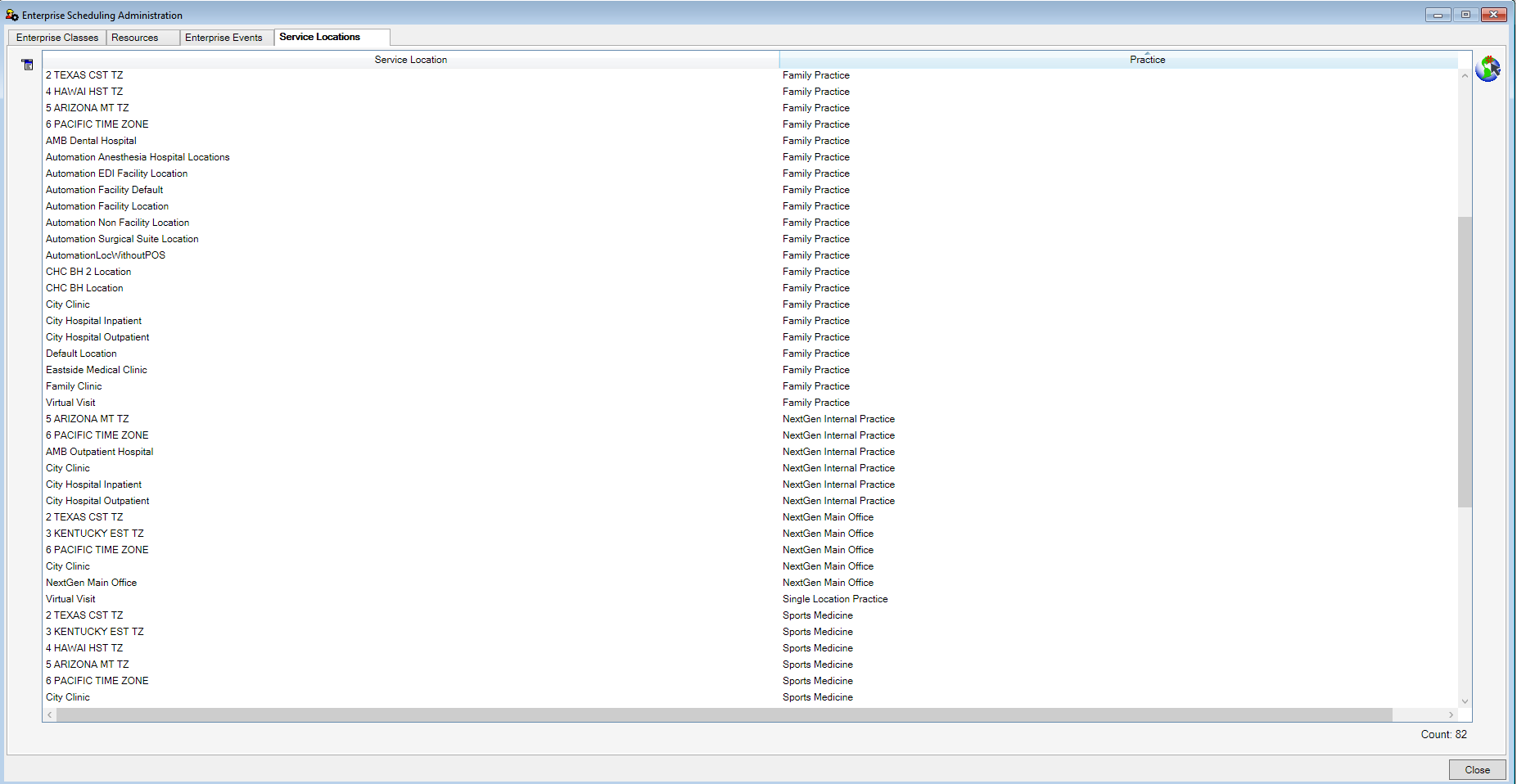Select 5 ARIZONA MT TZ under Sports Medicine
The image size is (1517, 784).
click(751, 665)
